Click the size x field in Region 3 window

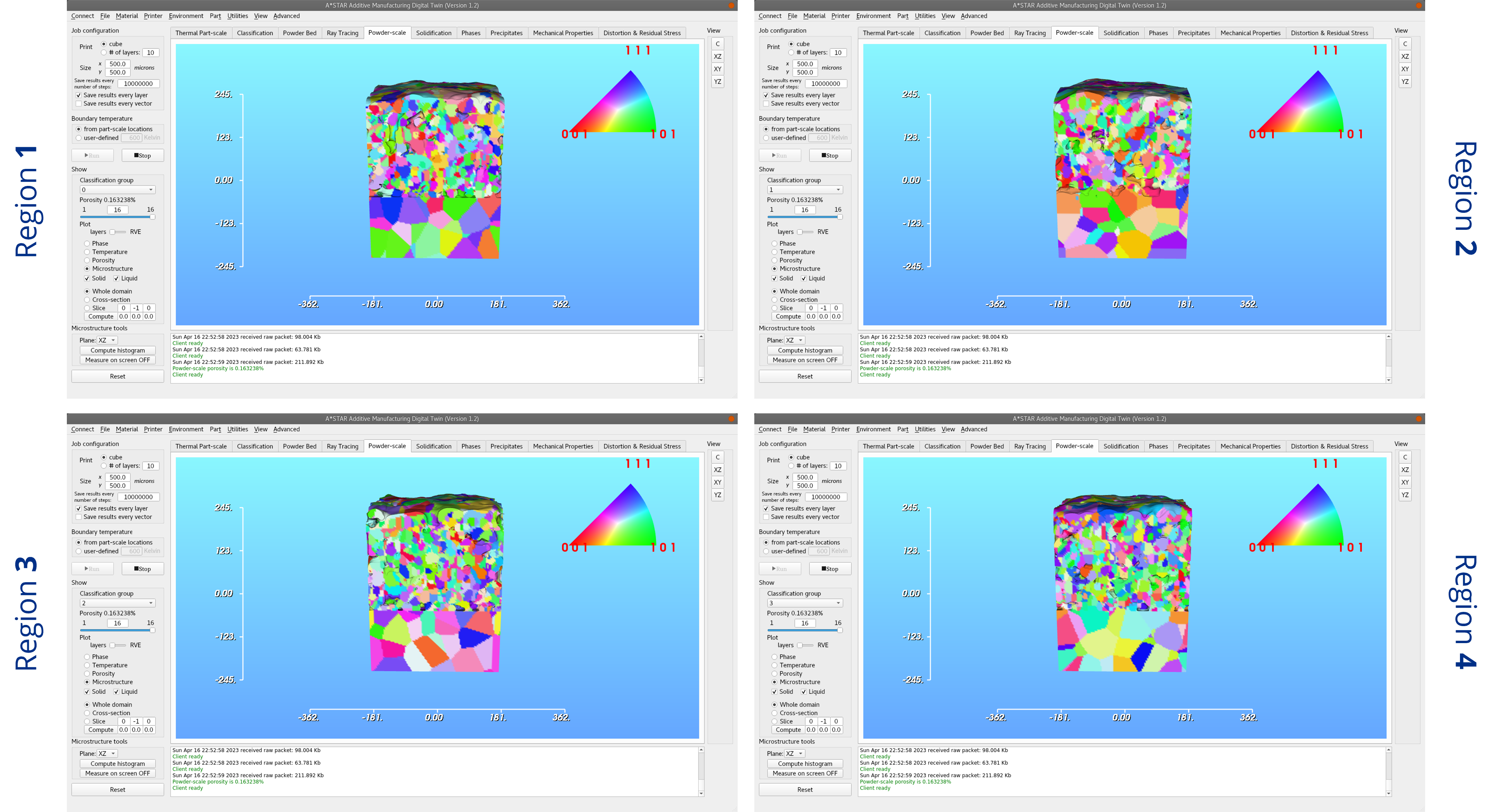(x=117, y=478)
